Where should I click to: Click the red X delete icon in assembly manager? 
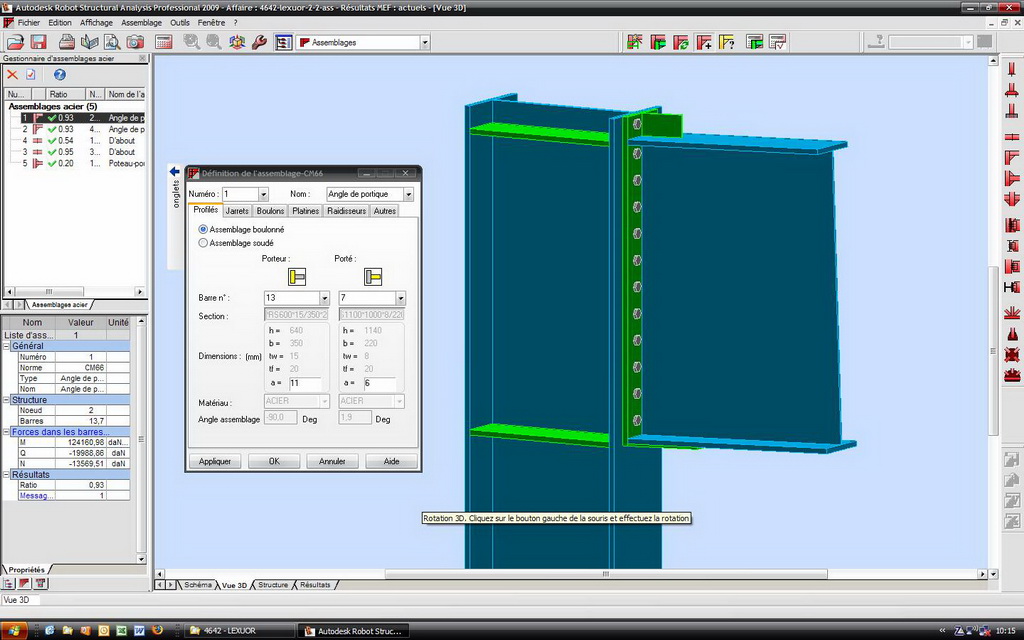pos(12,75)
